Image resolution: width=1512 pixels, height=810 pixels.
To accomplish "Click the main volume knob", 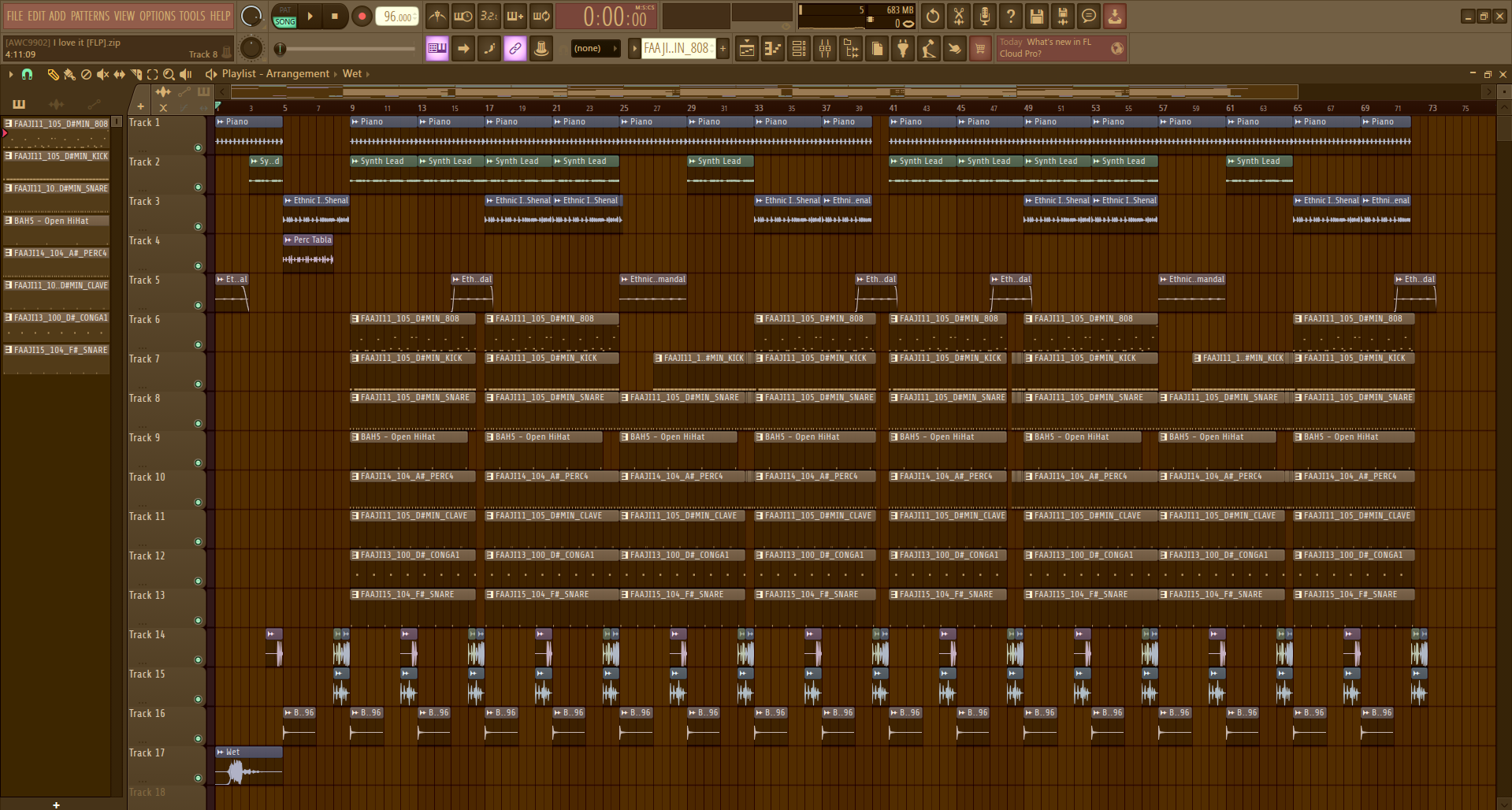I will pos(251,16).
